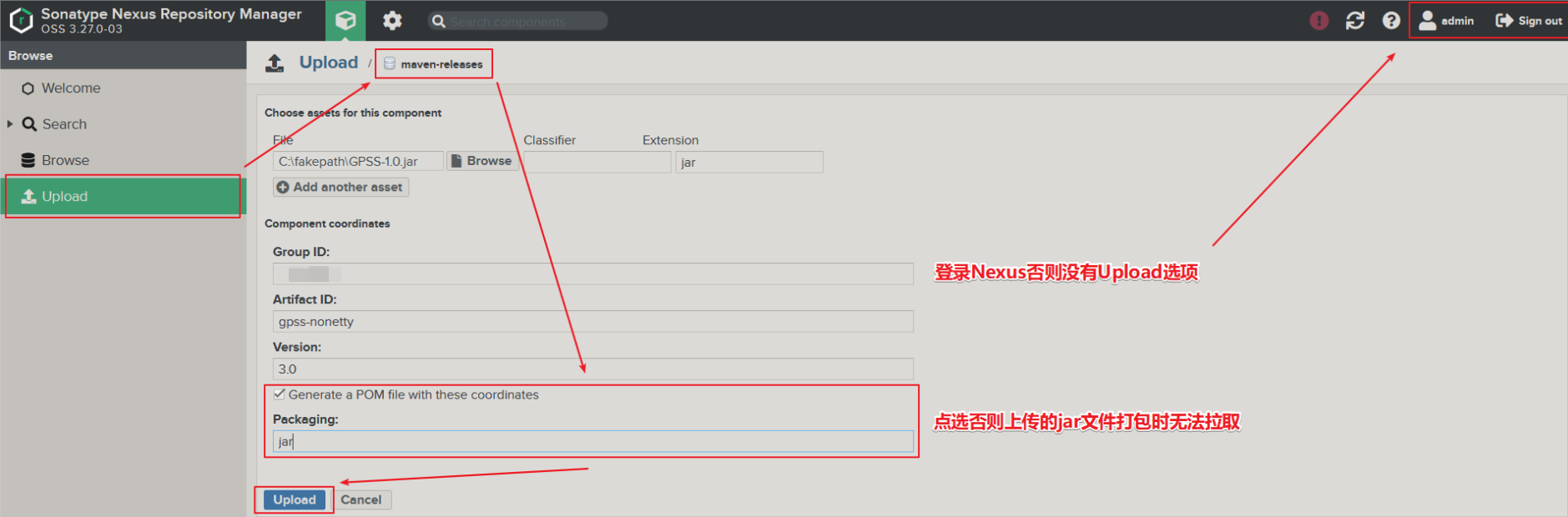Click the upload icon beside Upload title
1568x517 pixels.
[275, 63]
